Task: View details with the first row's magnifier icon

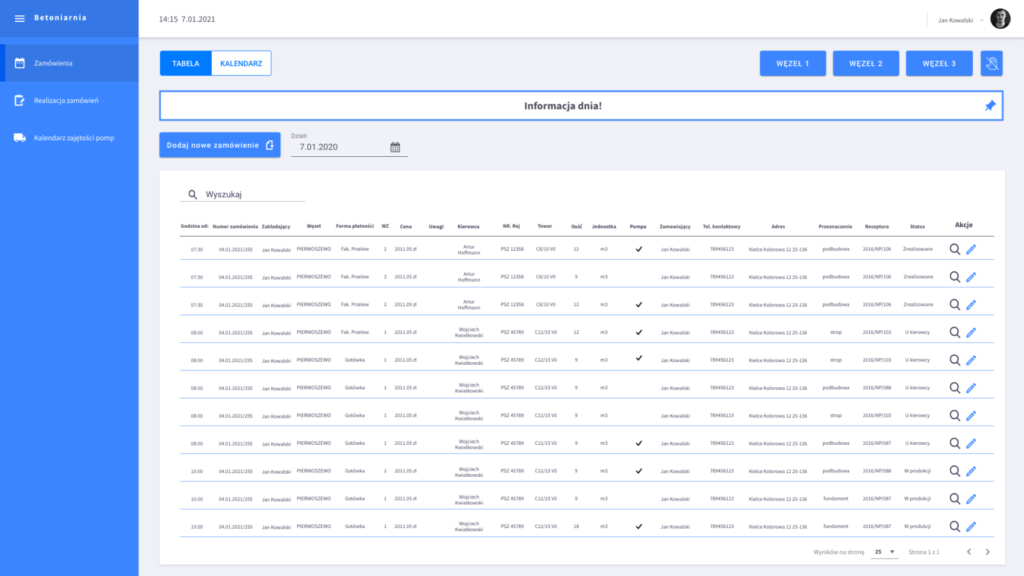Action: pyautogui.click(x=954, y=249)
